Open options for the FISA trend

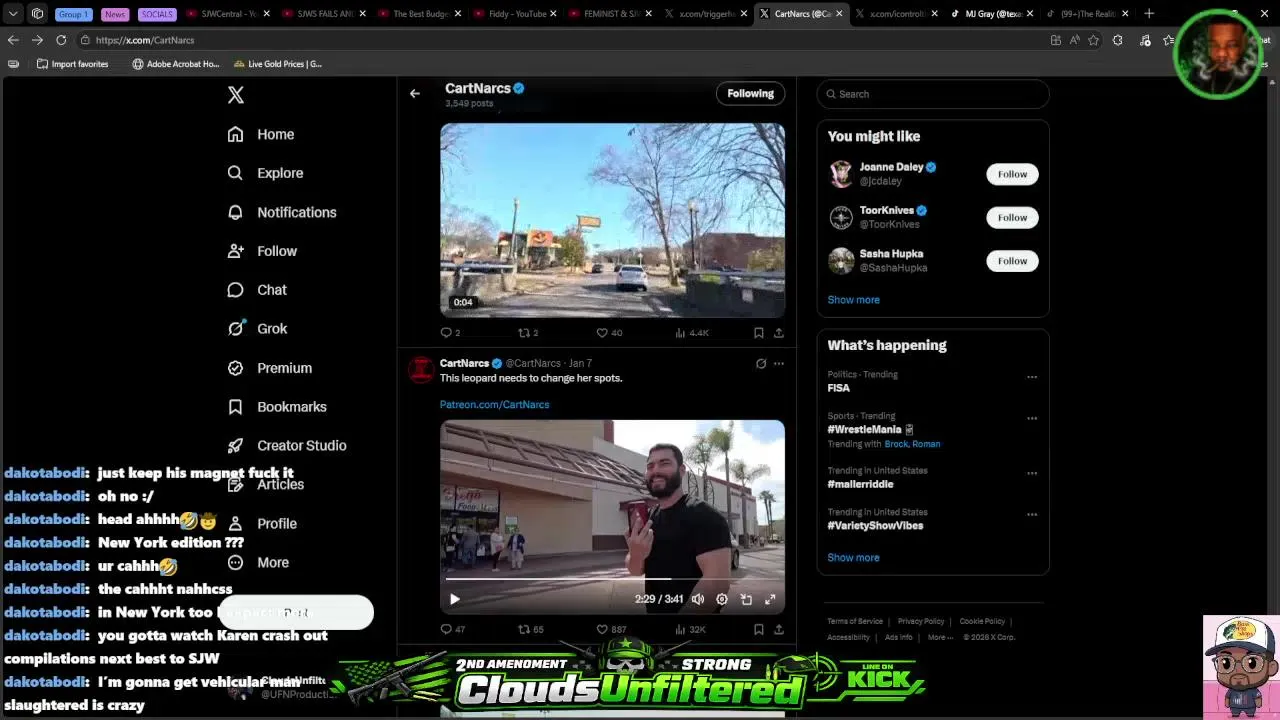click(1032, 377)
